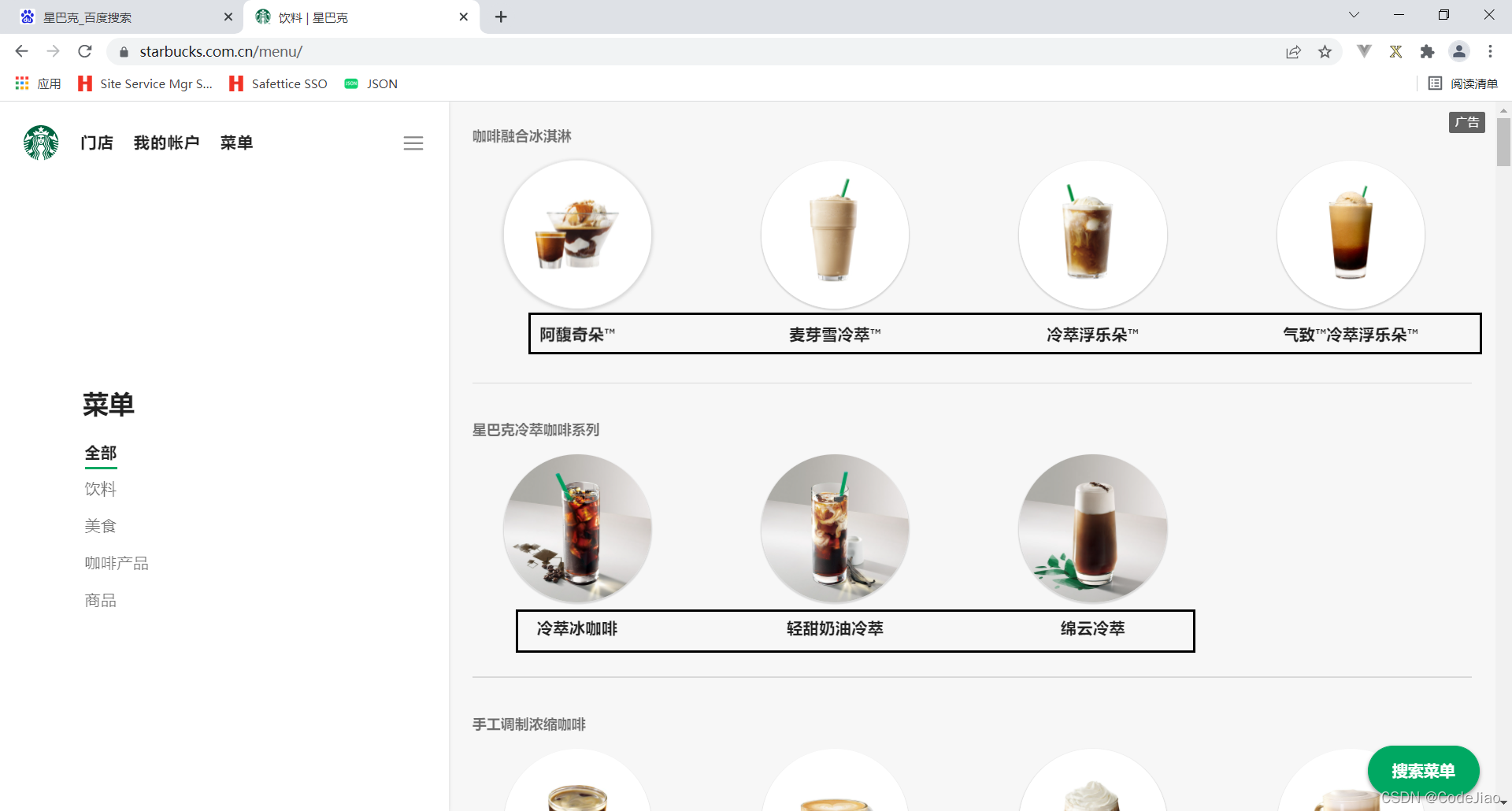This screenshot has height=811, width=1512.
Task: Minimize the Chrome window
Action: tap(1399, 15)
